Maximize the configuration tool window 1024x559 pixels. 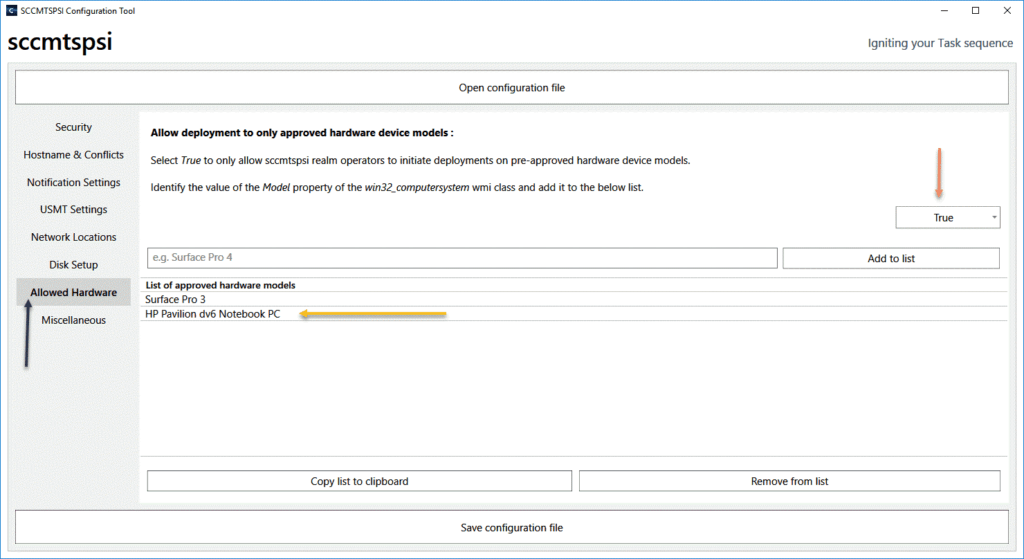point(975,11)
